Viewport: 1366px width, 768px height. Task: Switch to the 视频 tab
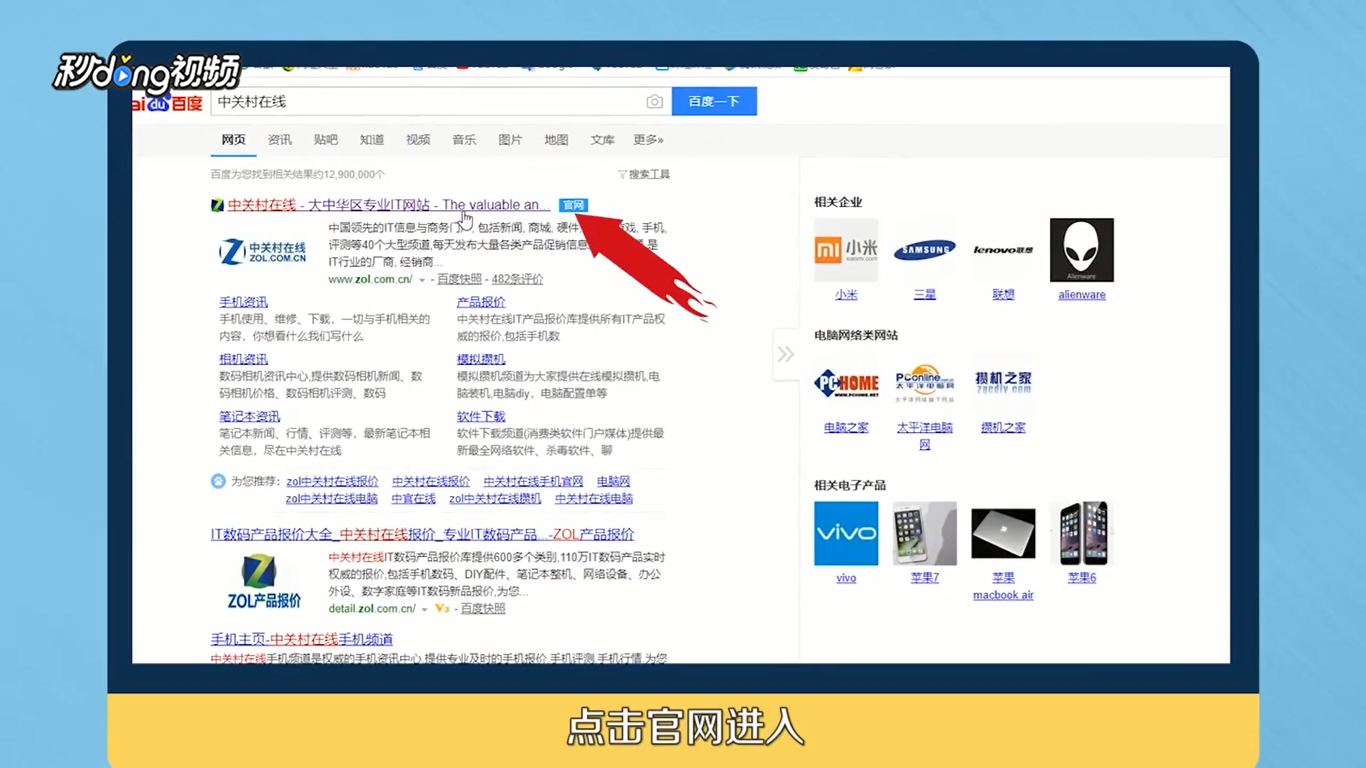coord(418,140)
